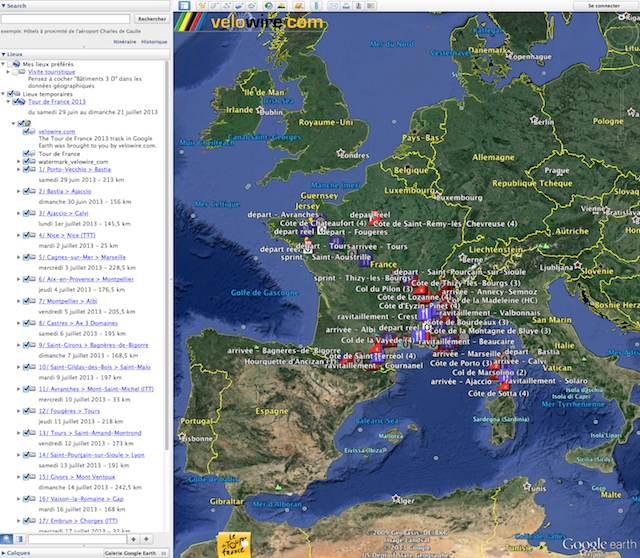This screenshot has height=558, width=640.
Task: Click the search magnifier icon below the places list
Action: pos(7,539)
